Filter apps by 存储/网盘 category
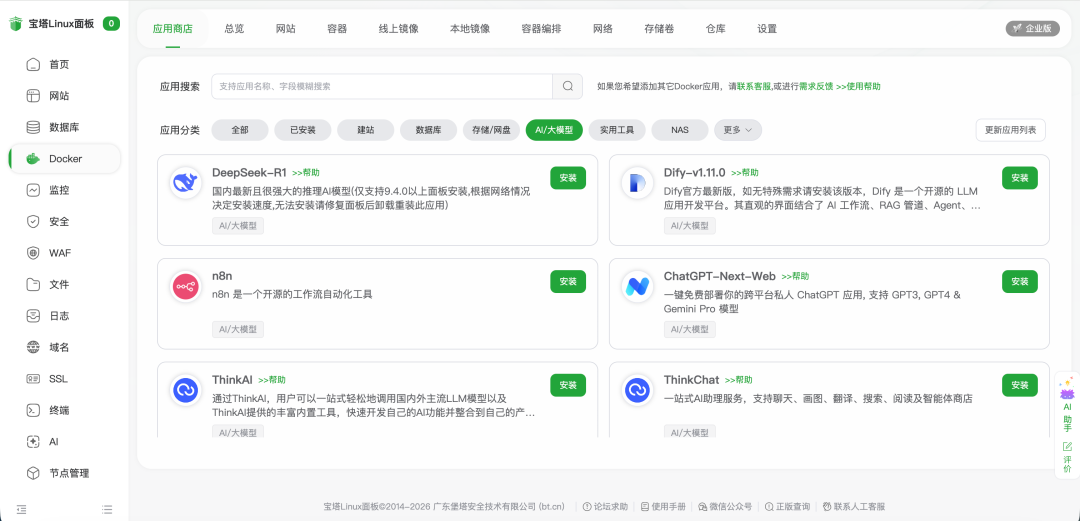The width and height of the screenshot is (1080, 521). point(491,130)
